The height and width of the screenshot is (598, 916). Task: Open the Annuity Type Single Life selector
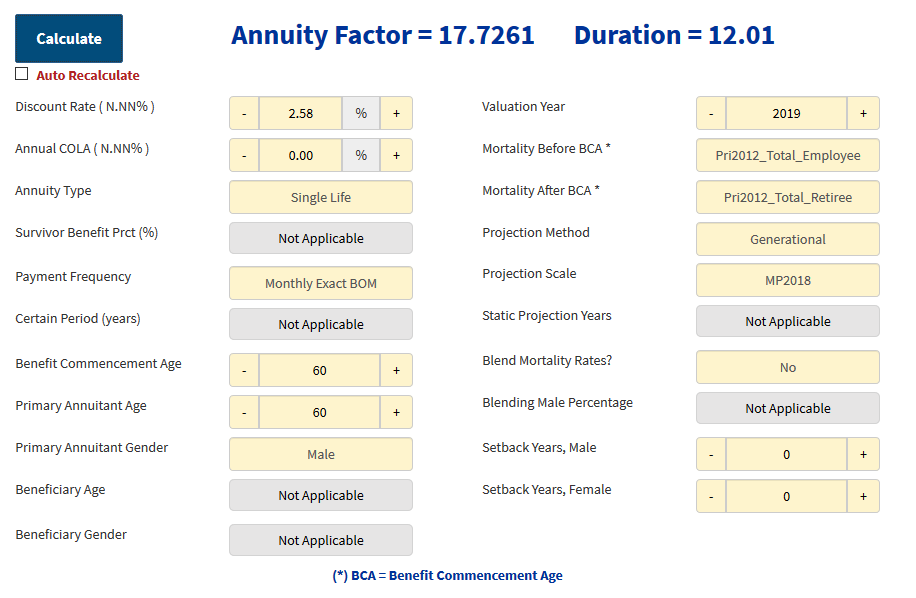click(321, 197)
